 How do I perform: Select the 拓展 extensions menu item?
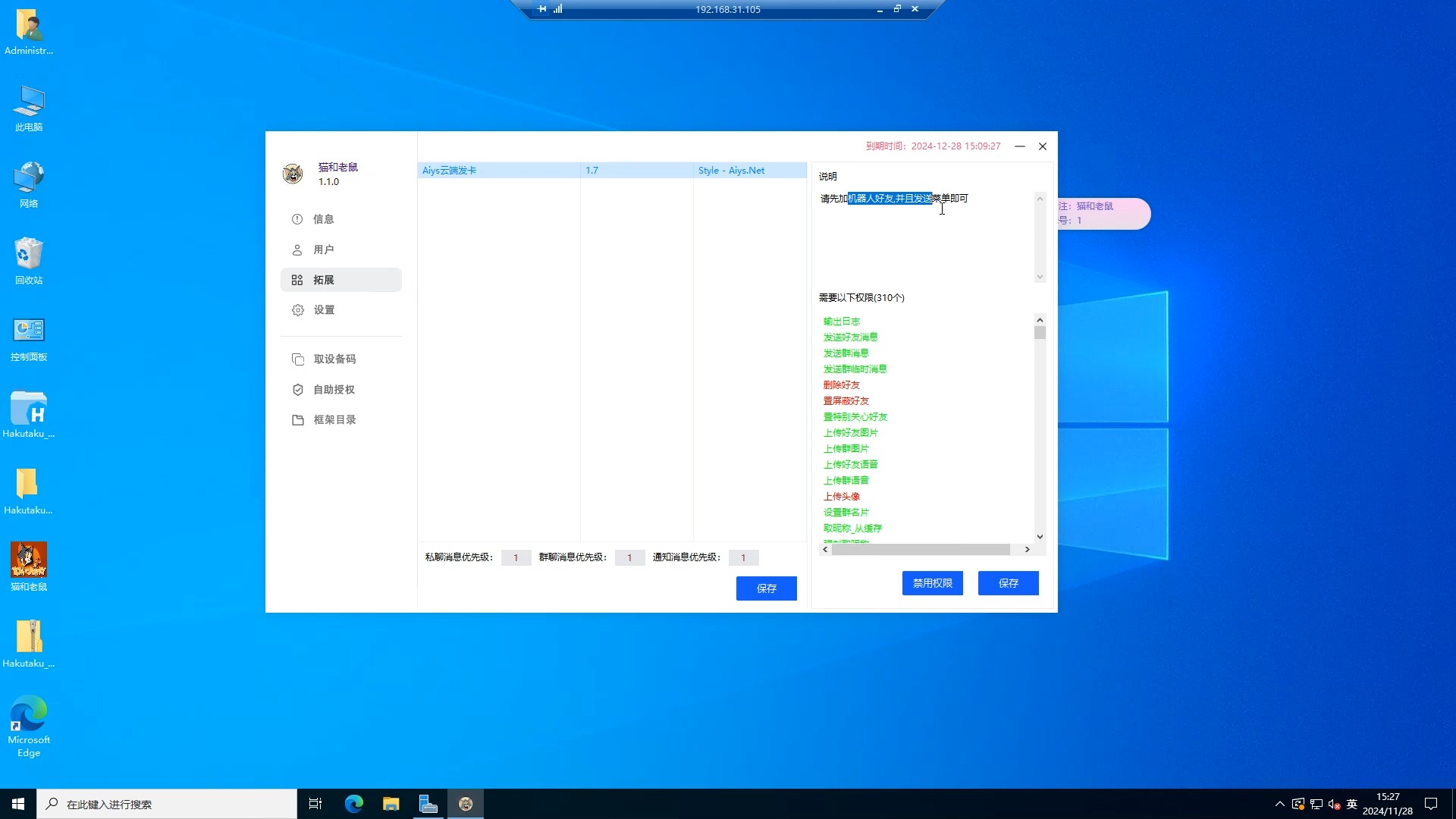[323, 280]
